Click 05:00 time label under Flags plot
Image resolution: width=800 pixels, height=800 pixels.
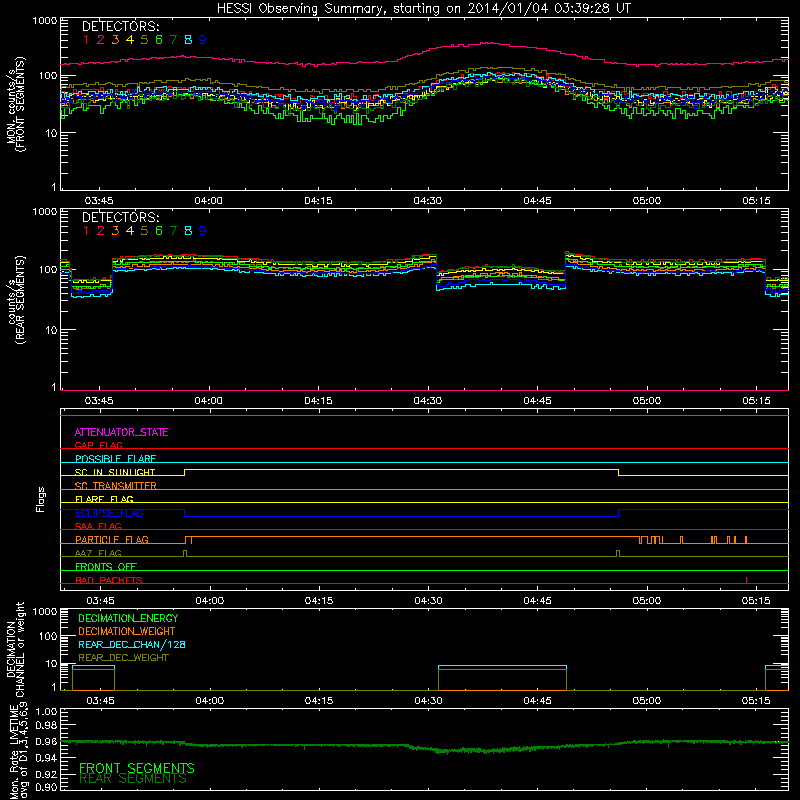pyautogui.click(x=646, y=601)
